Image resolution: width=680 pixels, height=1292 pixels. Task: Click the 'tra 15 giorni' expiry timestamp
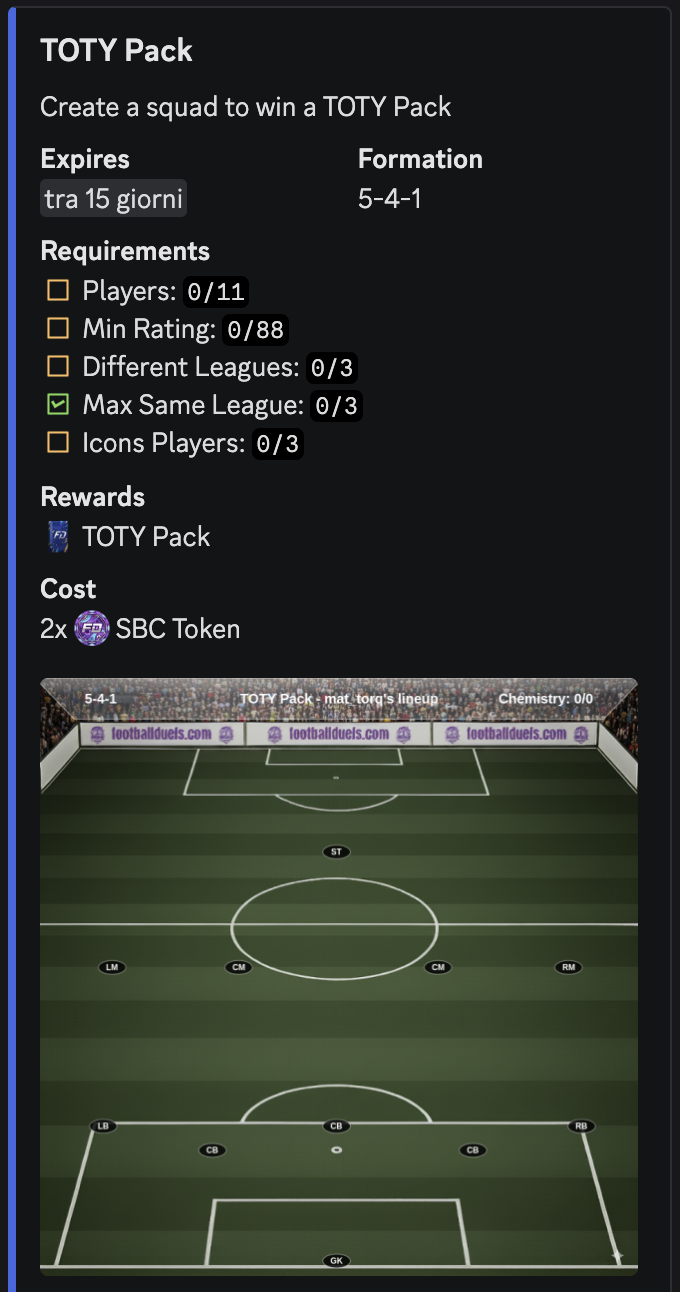point(113,197)
